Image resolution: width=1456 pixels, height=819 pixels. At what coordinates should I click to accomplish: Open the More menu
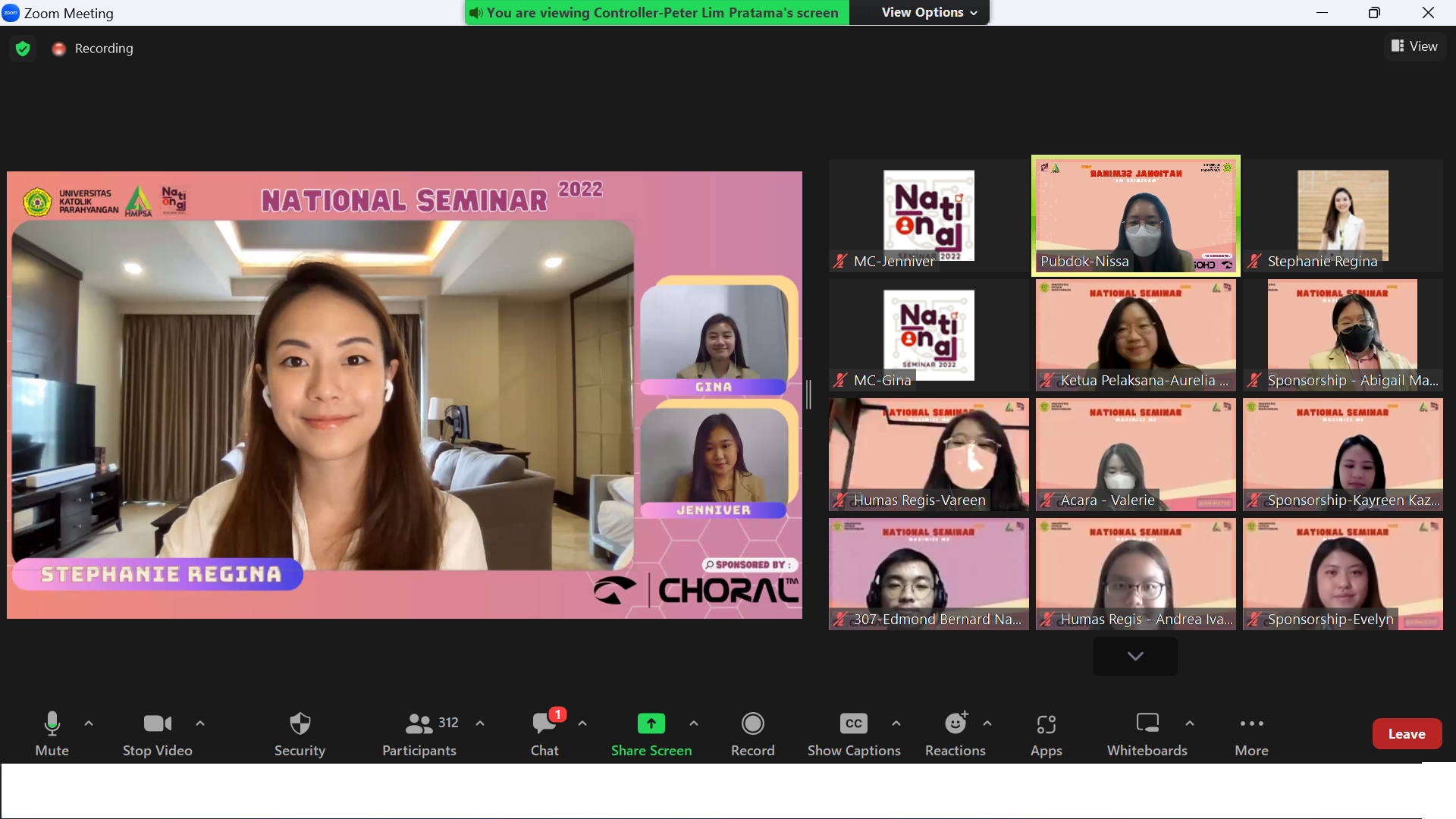tap(1251, 724)
